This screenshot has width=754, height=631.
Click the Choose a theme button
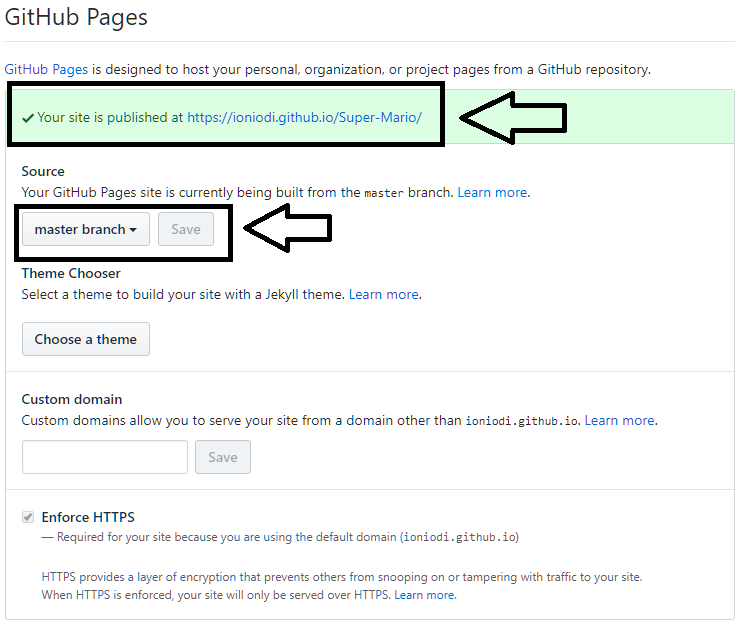point(86,339)
